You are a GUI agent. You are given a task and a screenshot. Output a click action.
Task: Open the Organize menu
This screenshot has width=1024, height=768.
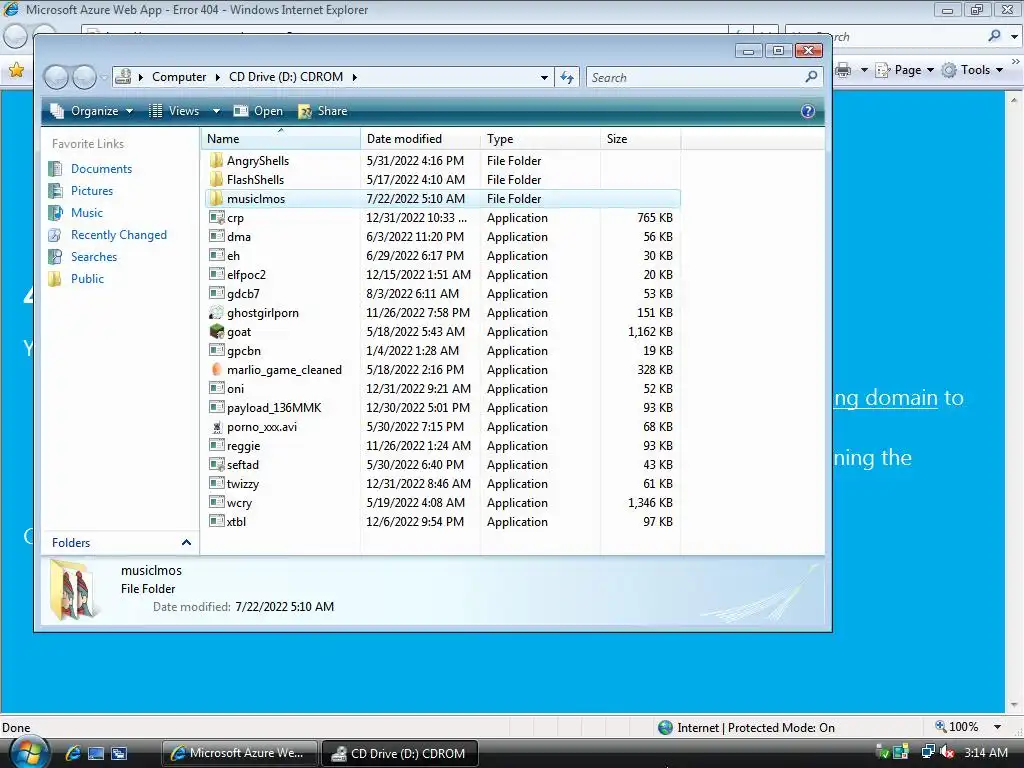(92, 111)
